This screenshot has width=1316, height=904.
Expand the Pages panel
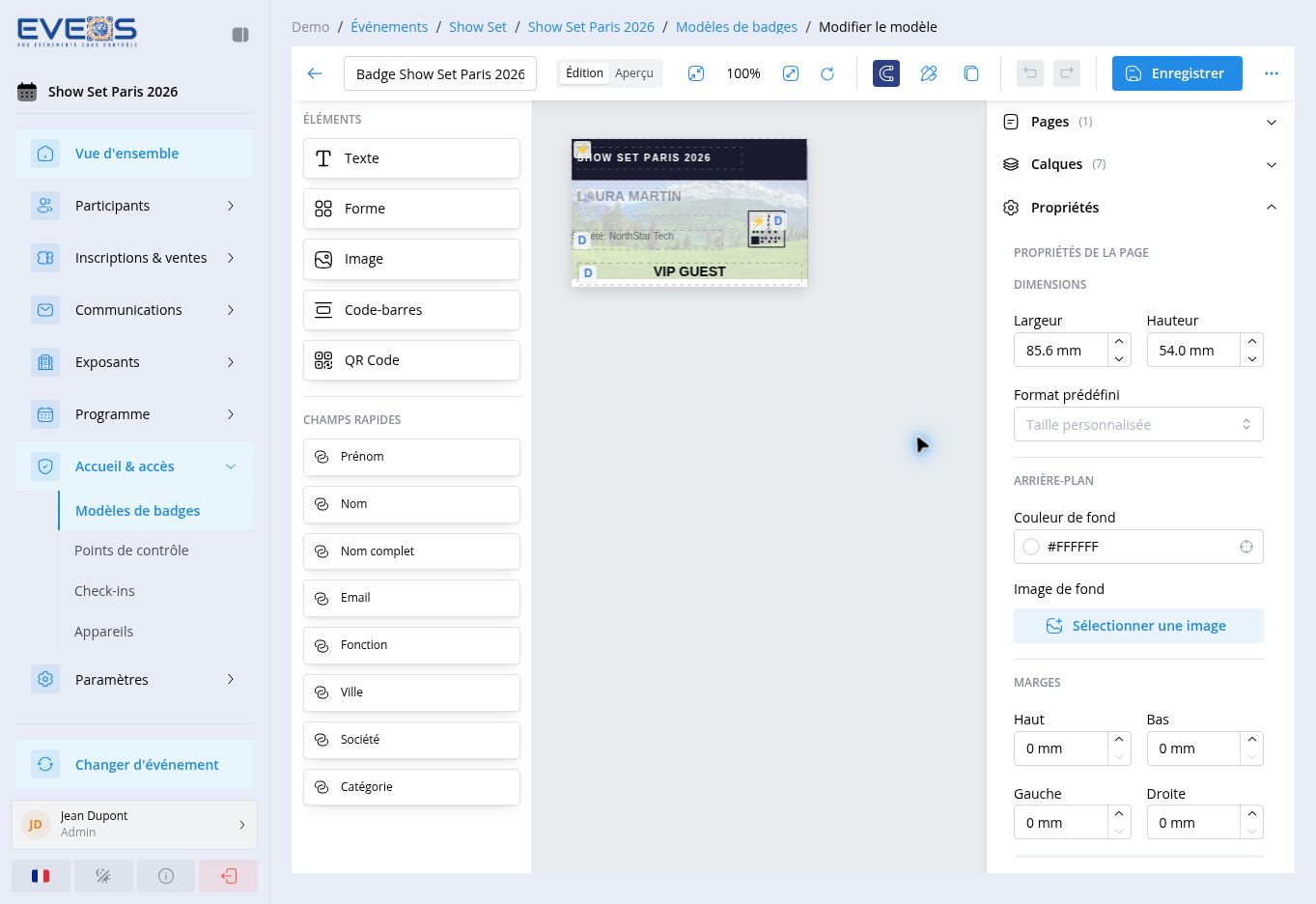coord(1139,122)
